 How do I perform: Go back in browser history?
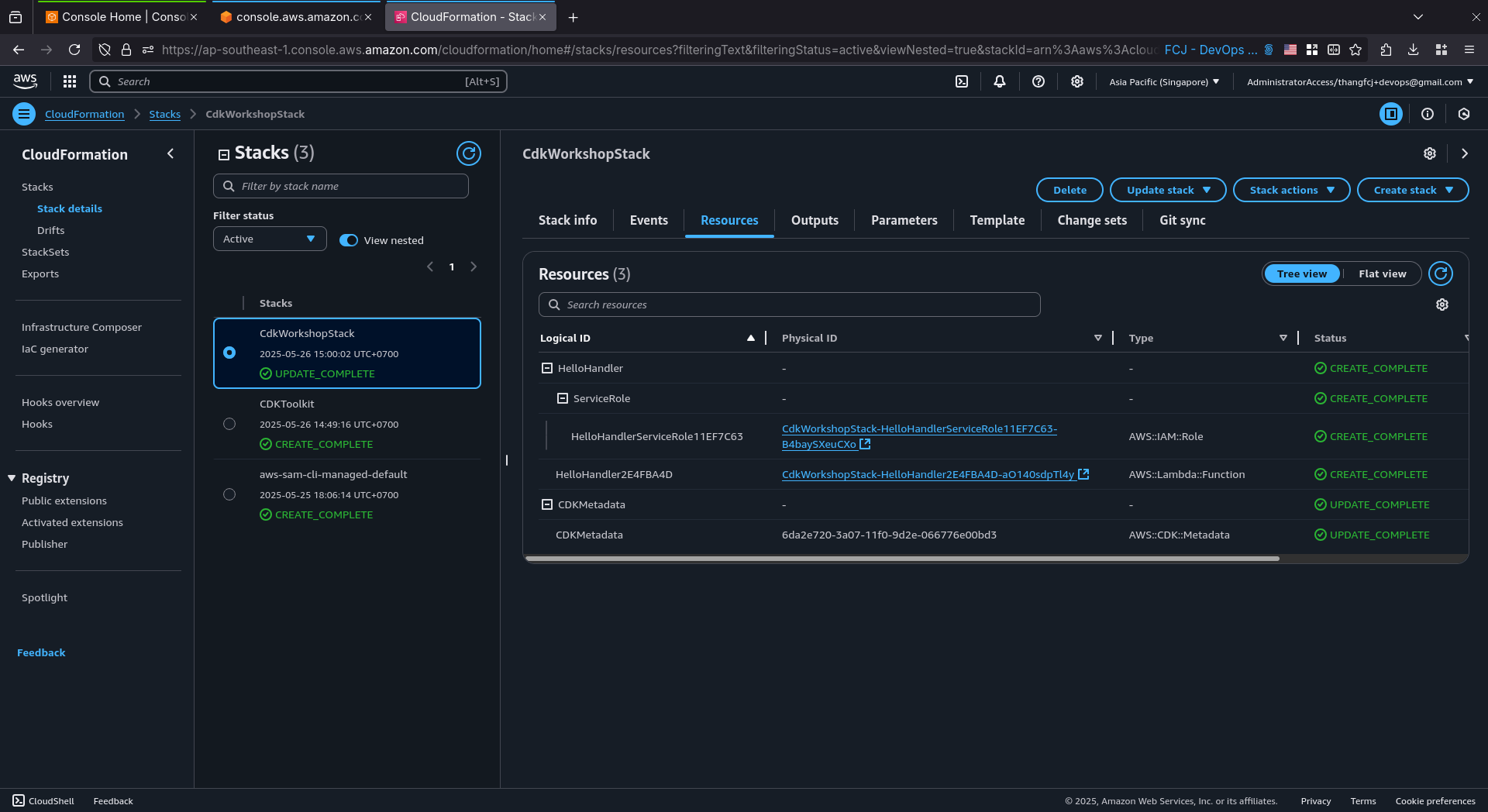(19, 50)
